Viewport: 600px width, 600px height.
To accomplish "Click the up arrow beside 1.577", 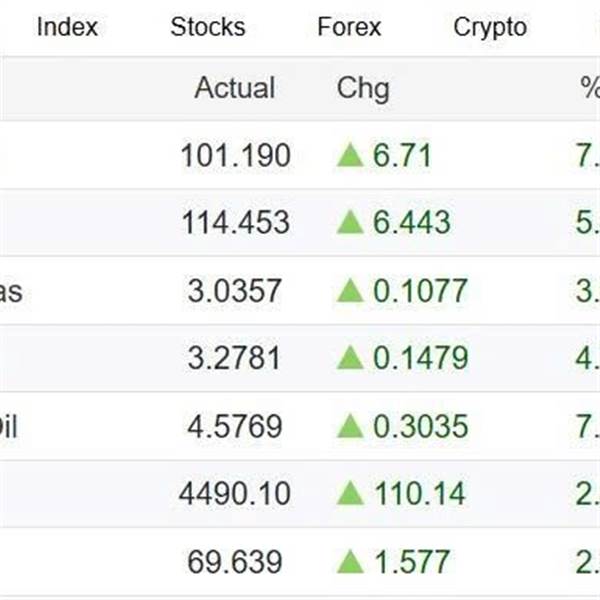I will pyautogui.click(x=350, y=561).
